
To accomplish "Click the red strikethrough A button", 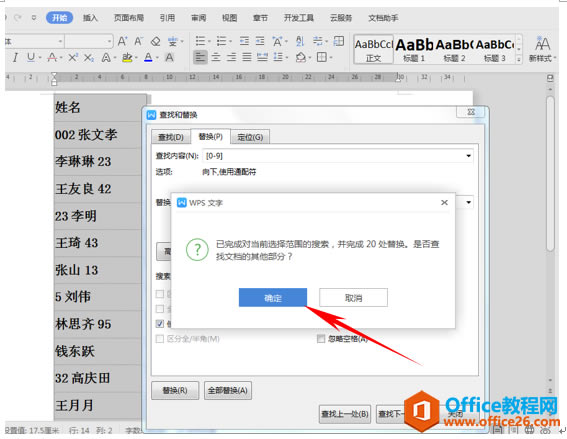I will (52, 57).
